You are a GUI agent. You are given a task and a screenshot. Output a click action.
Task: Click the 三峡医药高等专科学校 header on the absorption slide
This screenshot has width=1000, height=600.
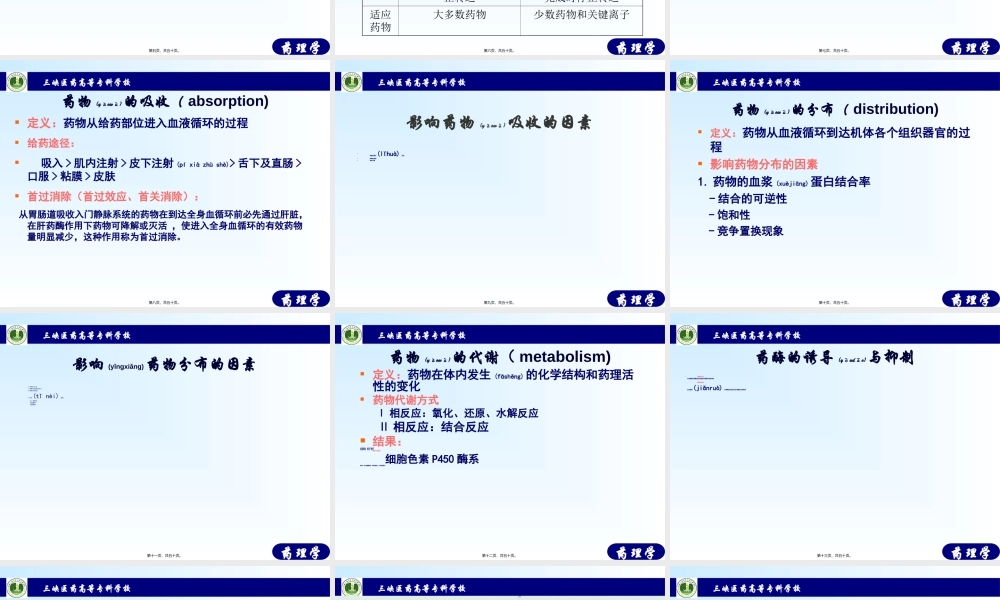[x=87, y=82]
